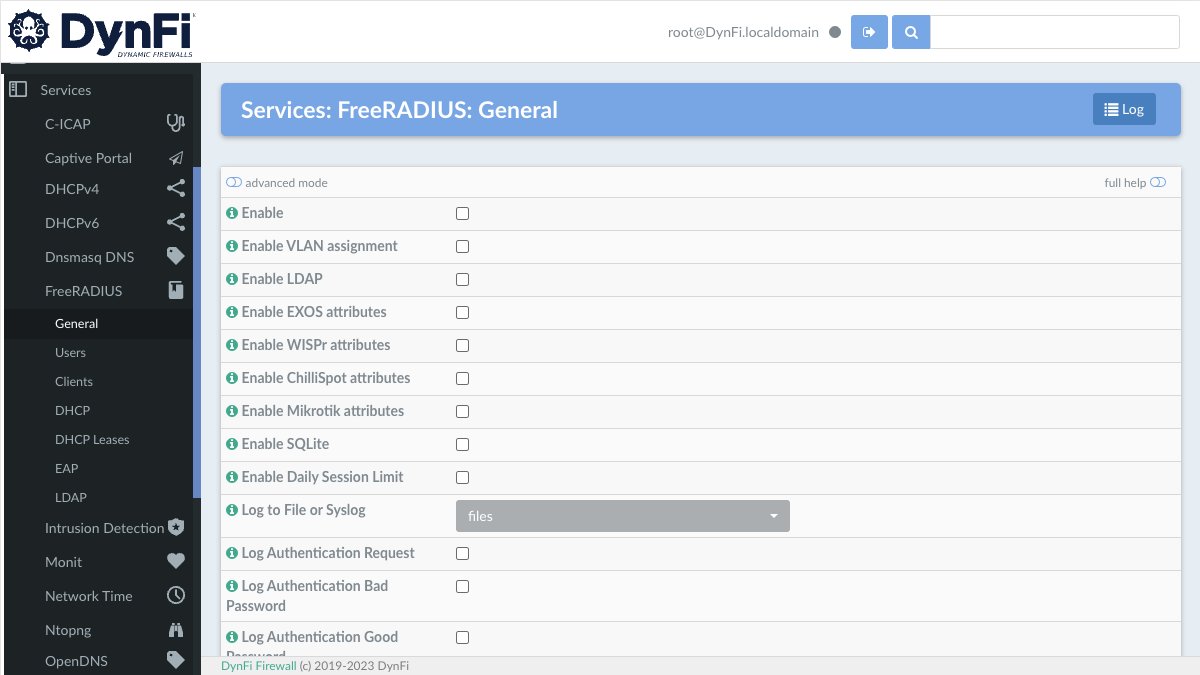
Task: Show help info icon for Log to File or Syslog
Action: 232,510
